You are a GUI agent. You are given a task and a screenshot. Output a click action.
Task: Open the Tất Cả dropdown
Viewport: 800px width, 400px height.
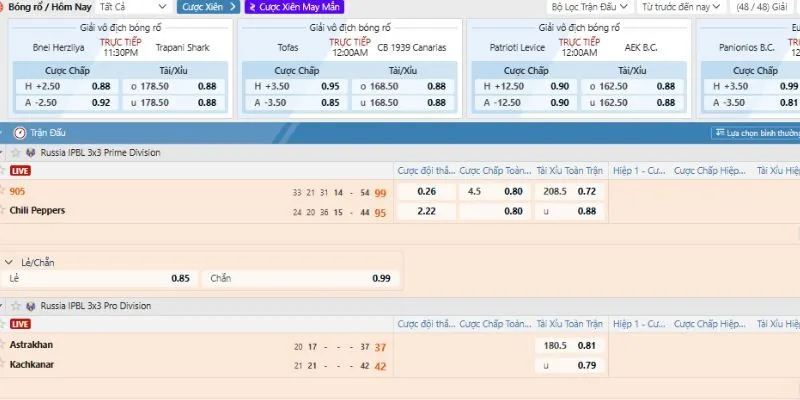(134, 7)
